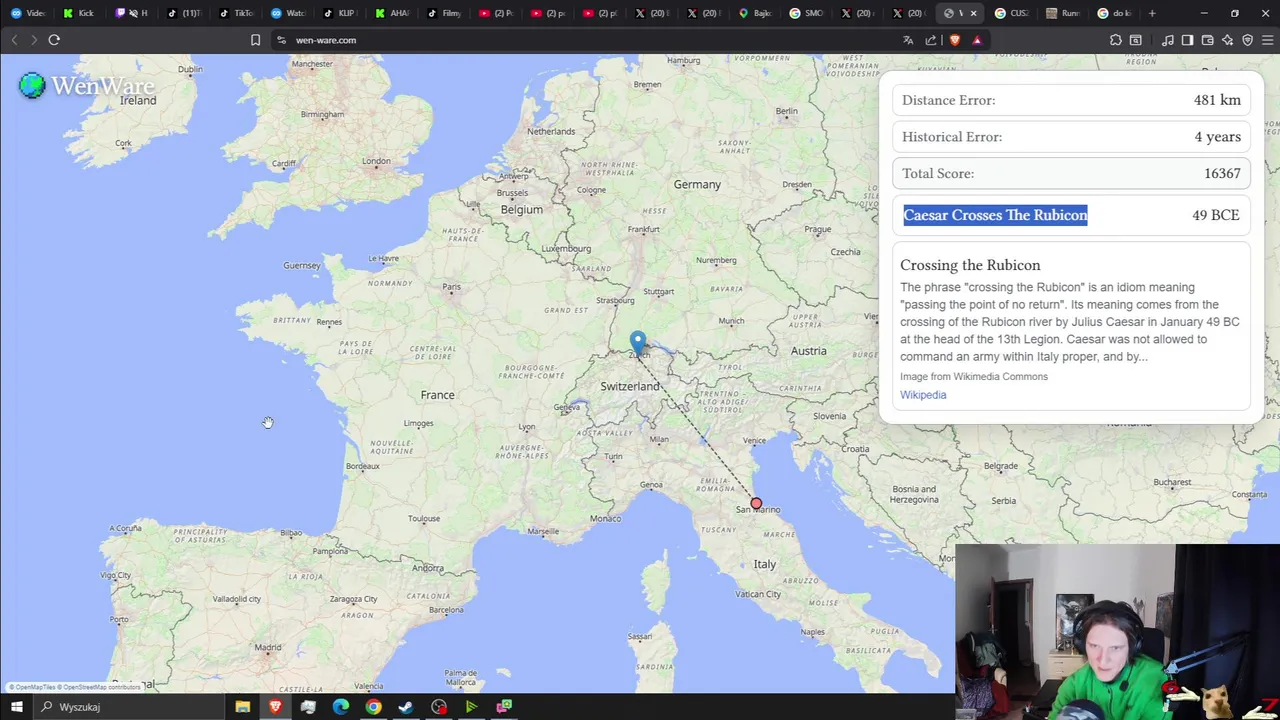The image size is (1280, 720).
Task: Click the London city label on map
Action: pos(376,161)
